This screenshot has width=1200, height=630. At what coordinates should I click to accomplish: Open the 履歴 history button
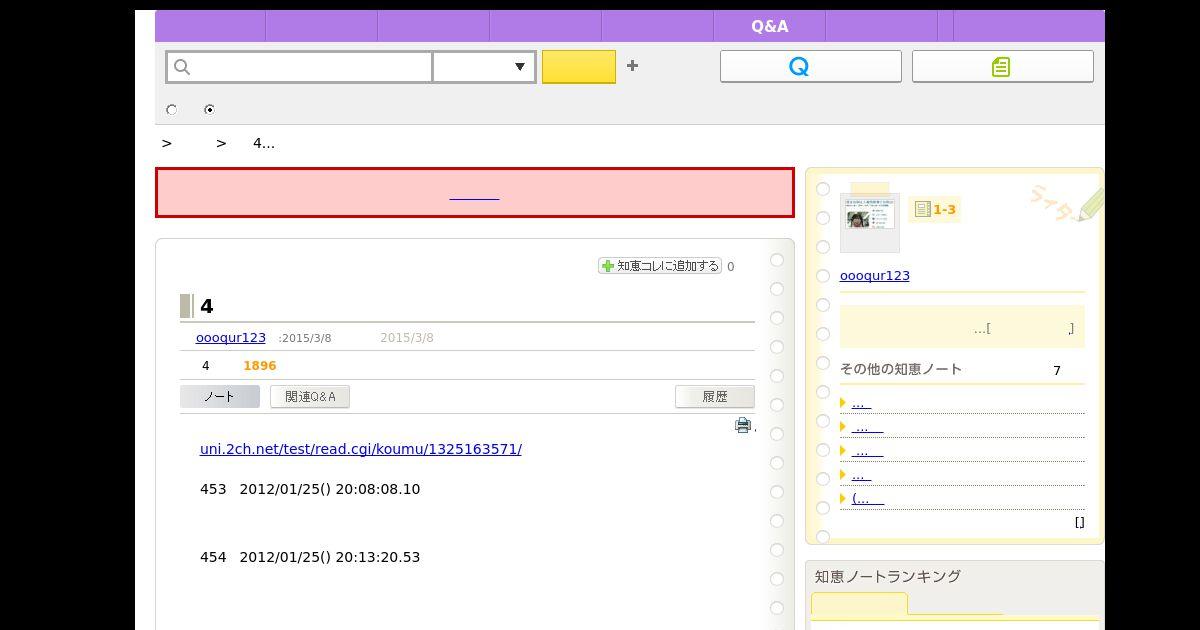[715, 397]
